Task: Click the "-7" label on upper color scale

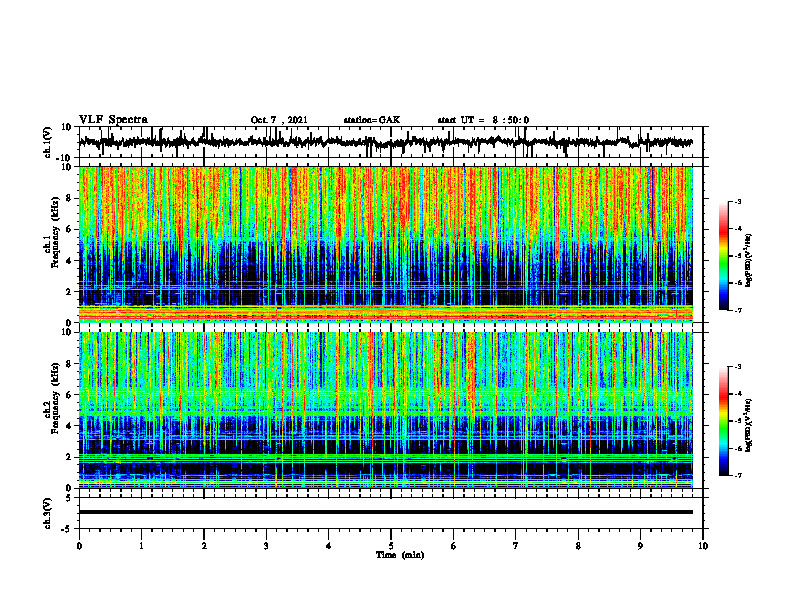Action: (x=737, y=310)
